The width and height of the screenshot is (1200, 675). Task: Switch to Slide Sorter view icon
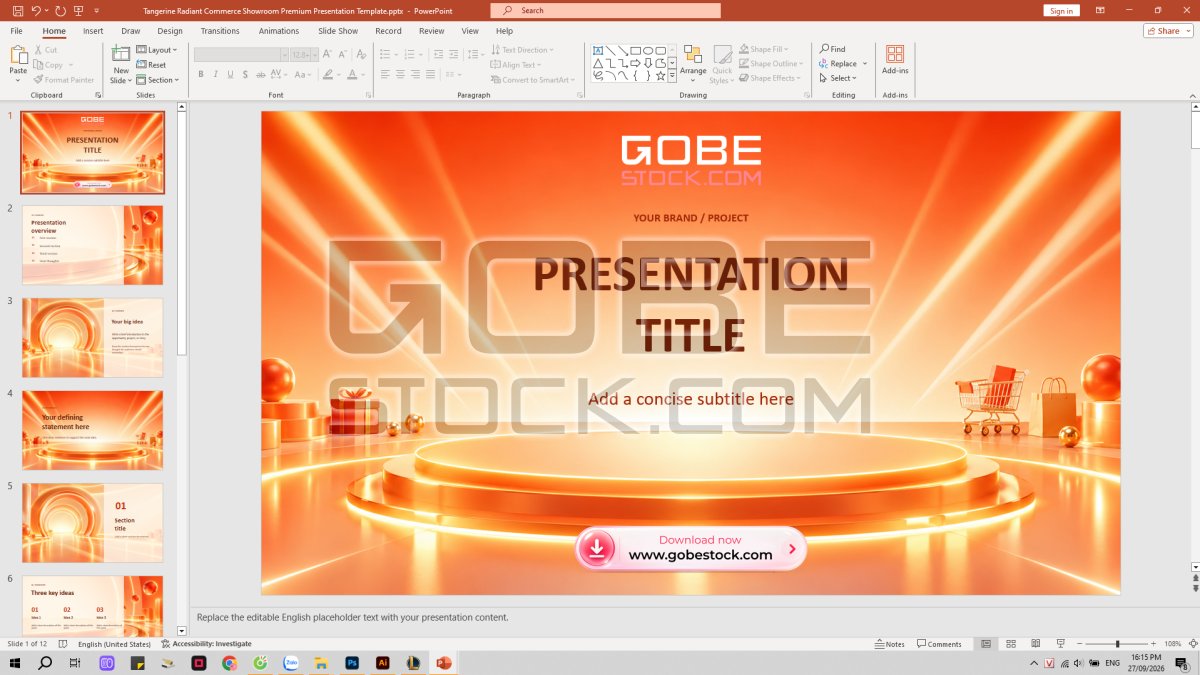click(x=1011, y=644)
